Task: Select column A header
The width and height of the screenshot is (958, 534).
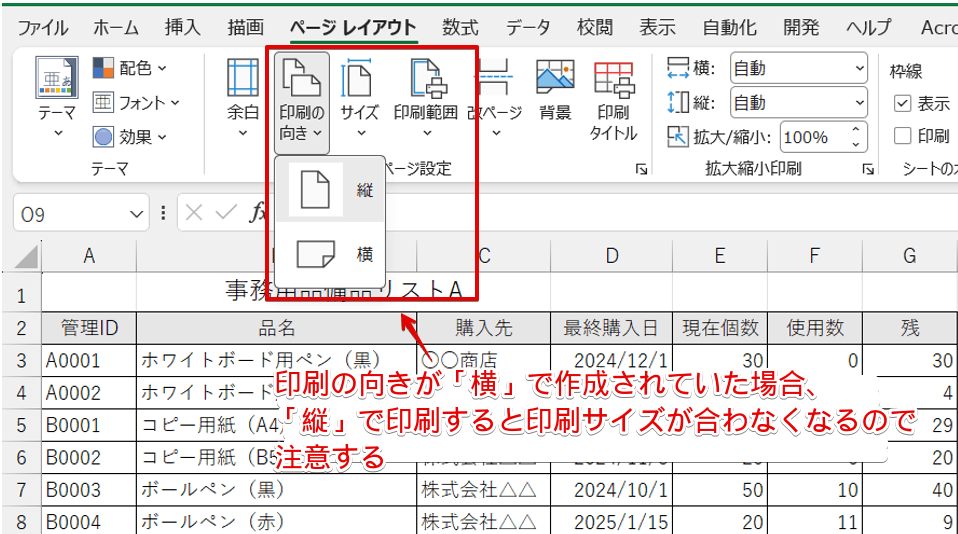Action: pos(89,255)
